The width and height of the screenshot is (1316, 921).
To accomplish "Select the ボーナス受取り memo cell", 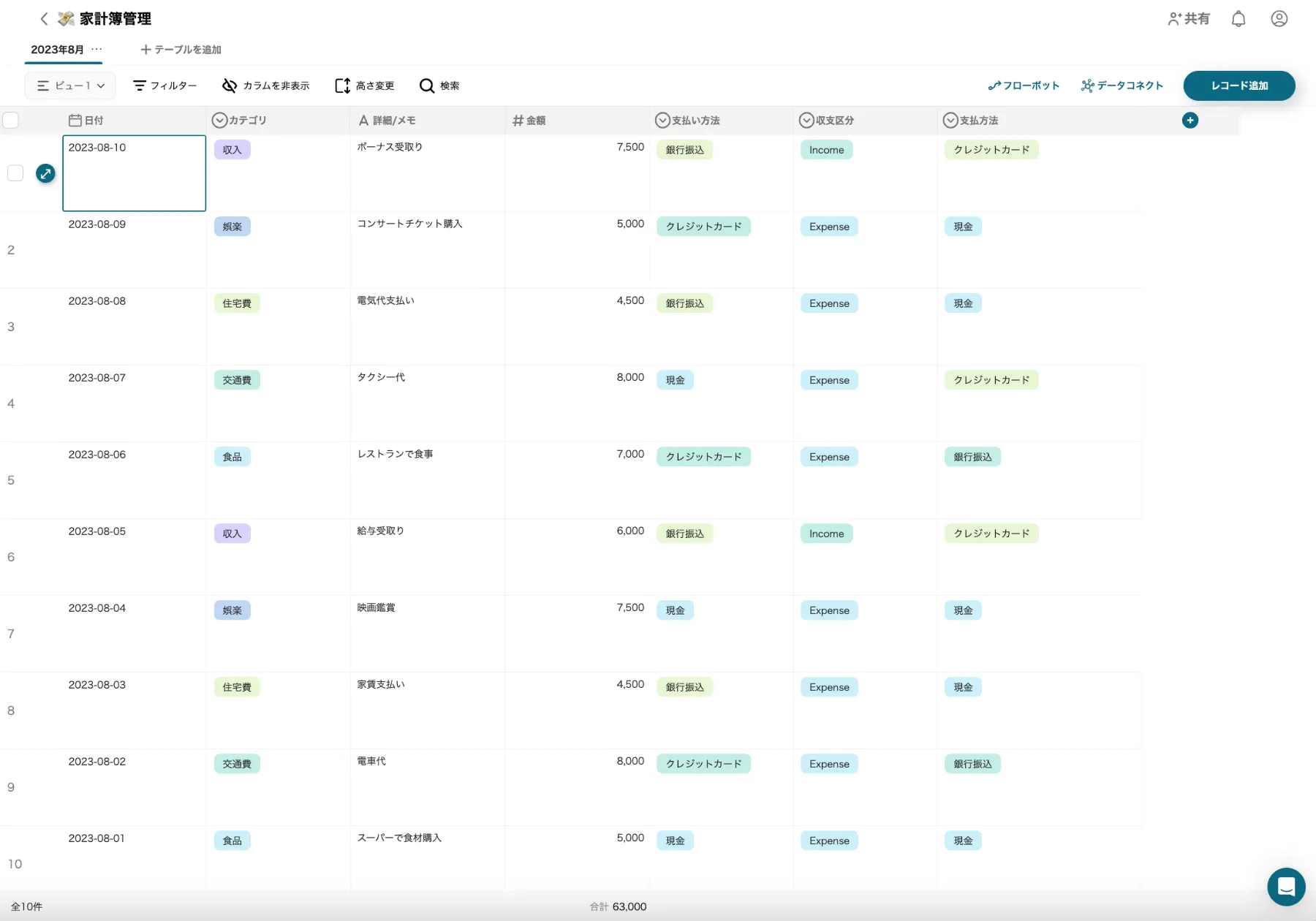I will (x=428, y=173).
